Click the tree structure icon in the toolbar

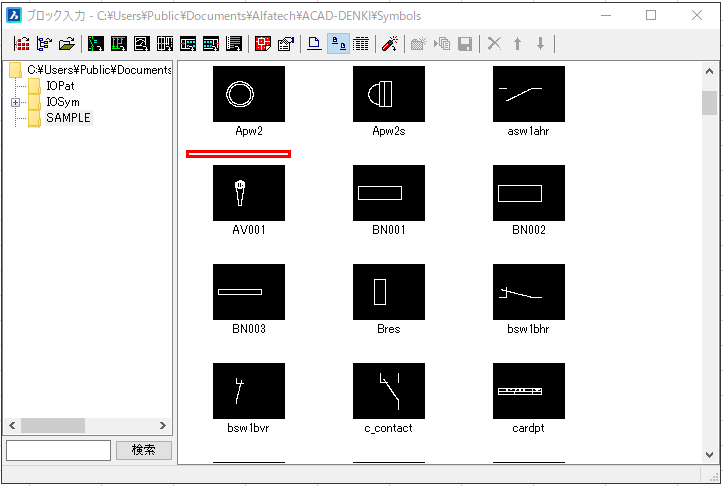click(x=44, y=44)
